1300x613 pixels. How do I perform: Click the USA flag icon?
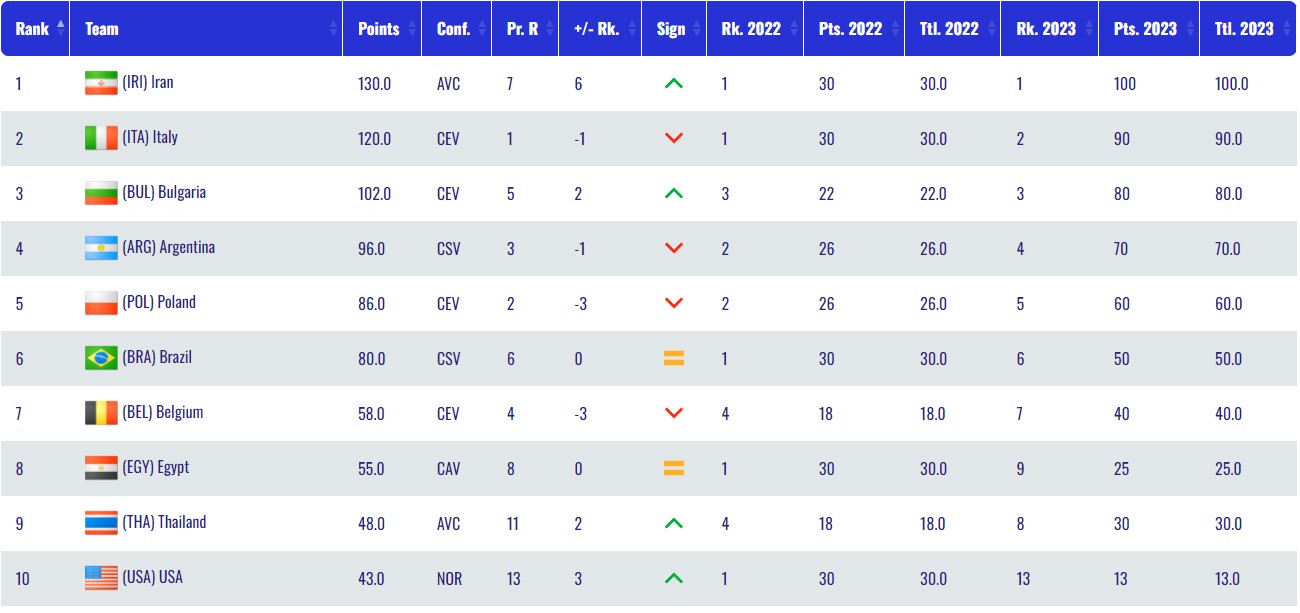101,578
